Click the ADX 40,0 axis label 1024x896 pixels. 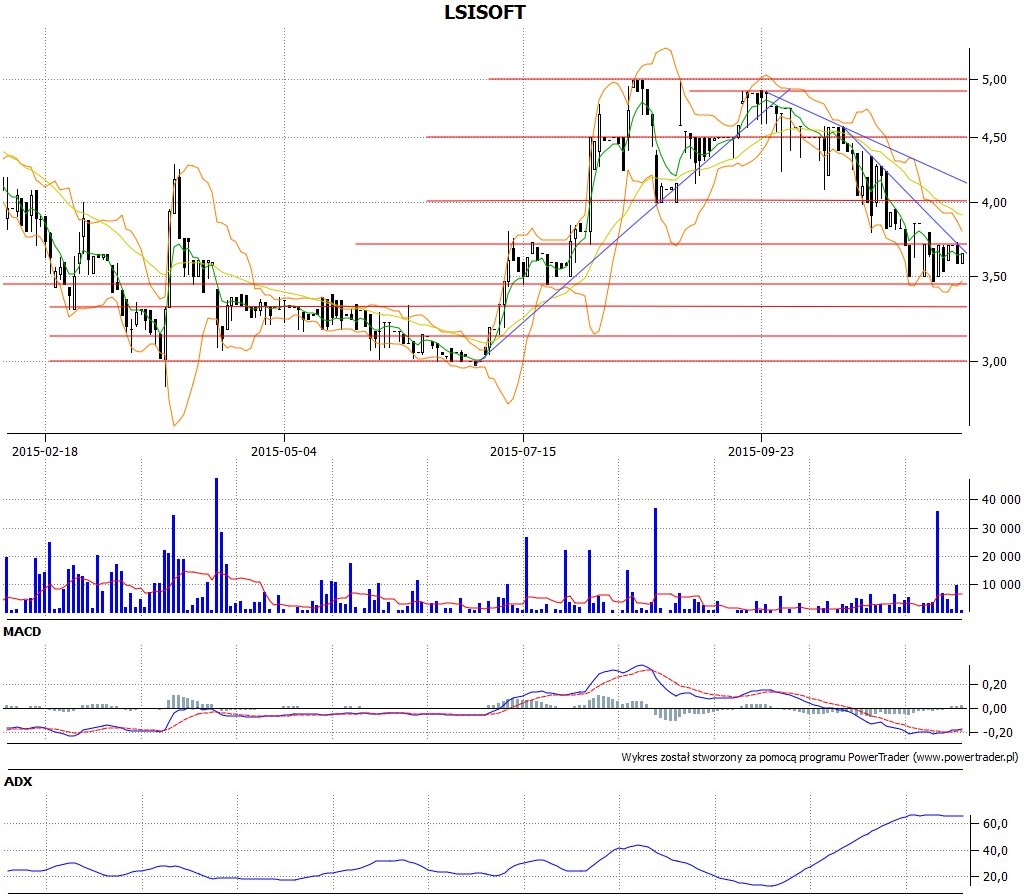[995, 851]
